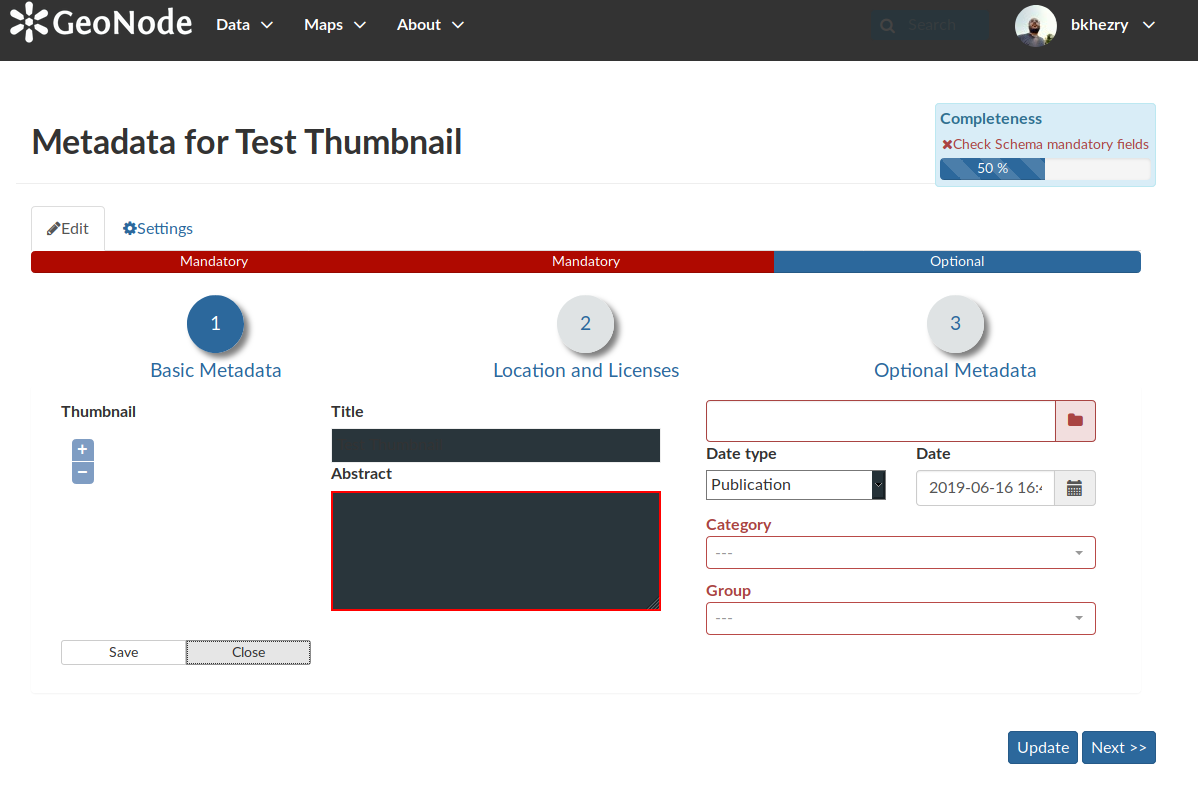Click the Group label
Screen dimensions: 1198x786
pyautogui.click(x=728, y=590)
